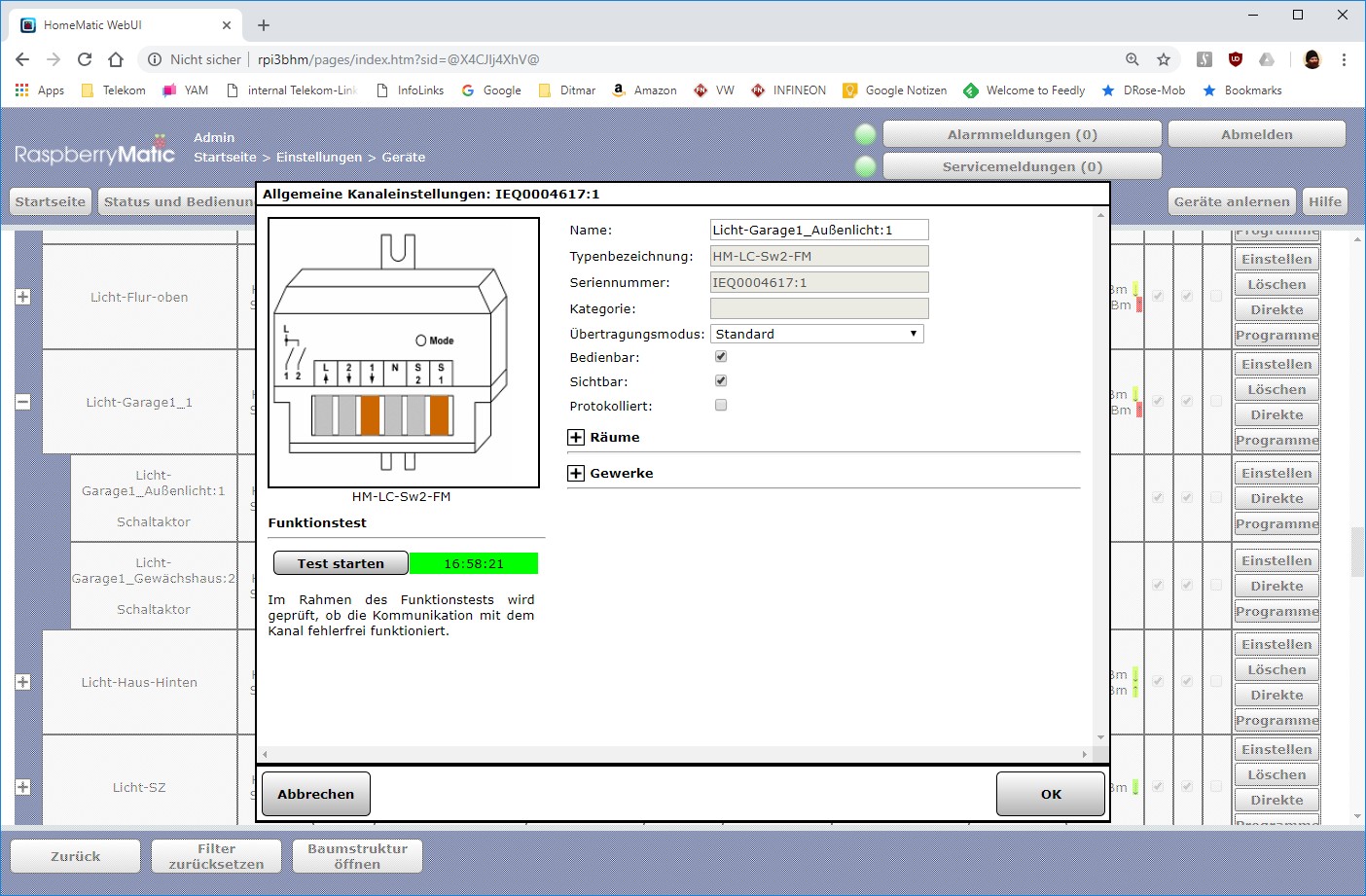Reload the page

(x=85, y=59)
